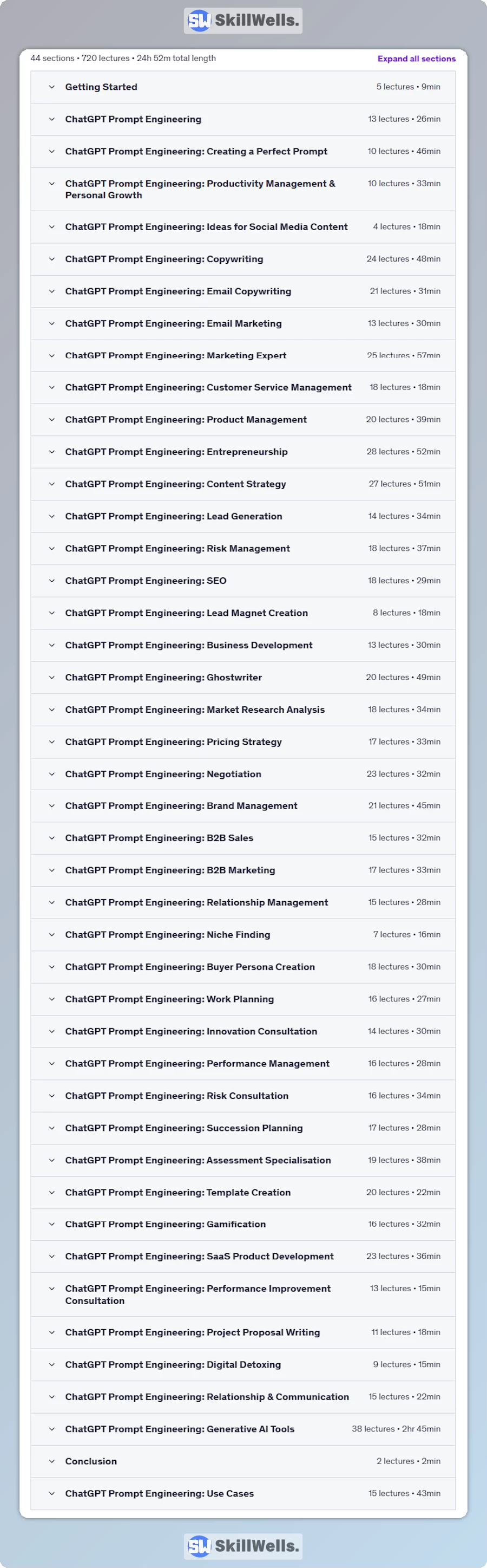
Task: Expand the Productivity Management & Personal Growth chevron
Action: [52, 184]
